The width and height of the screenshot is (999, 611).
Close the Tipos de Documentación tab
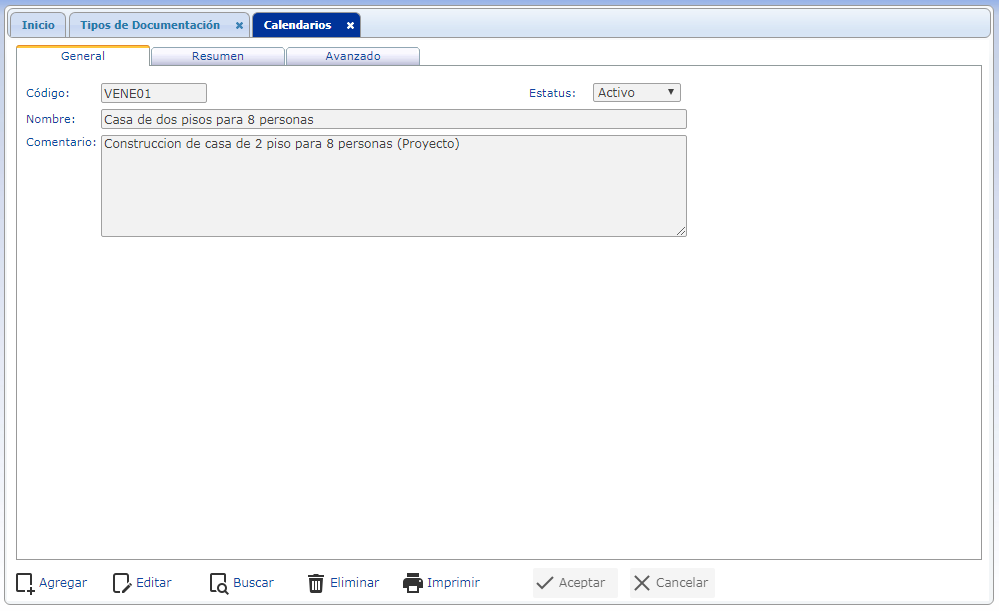(x=240, y=25)
